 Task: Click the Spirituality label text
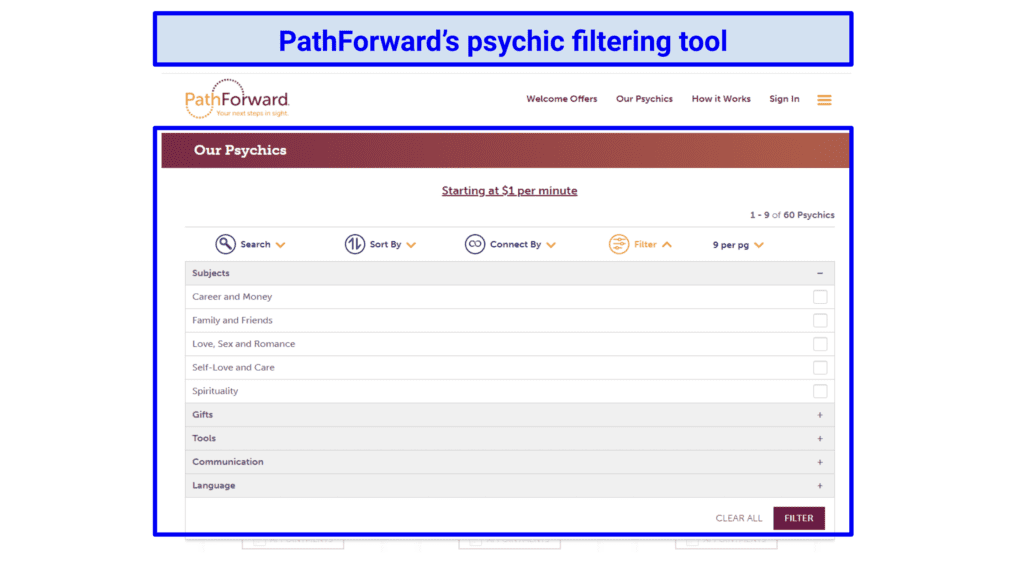click(215, 391)
